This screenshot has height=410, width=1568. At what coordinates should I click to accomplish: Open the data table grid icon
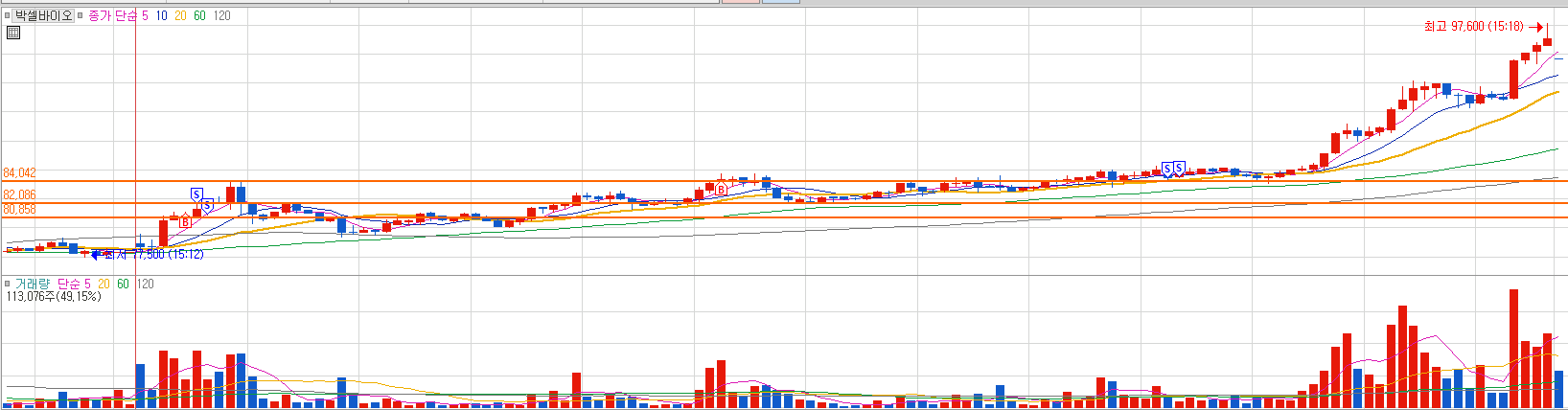pyautogui.click(x=13, y=33)
